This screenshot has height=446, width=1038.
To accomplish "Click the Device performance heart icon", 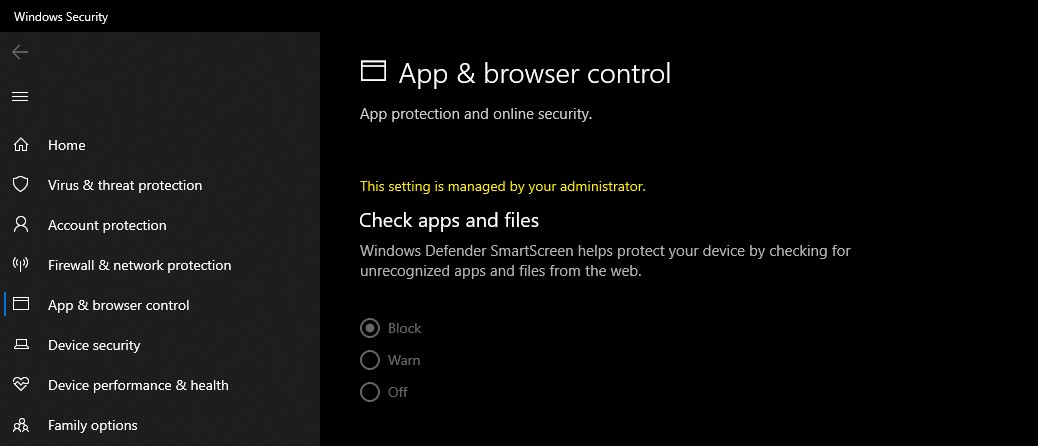I will click(x=21, y=384).
